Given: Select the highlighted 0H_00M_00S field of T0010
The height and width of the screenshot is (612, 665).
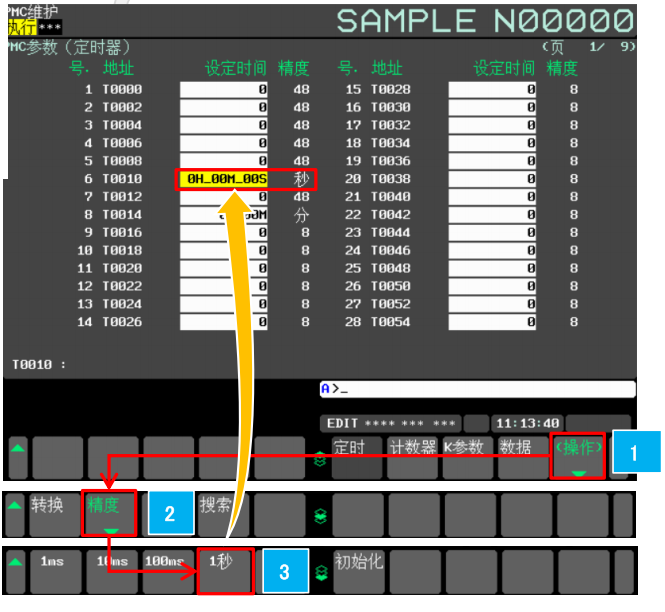Looking at the screenshot, I should point(224,179).
